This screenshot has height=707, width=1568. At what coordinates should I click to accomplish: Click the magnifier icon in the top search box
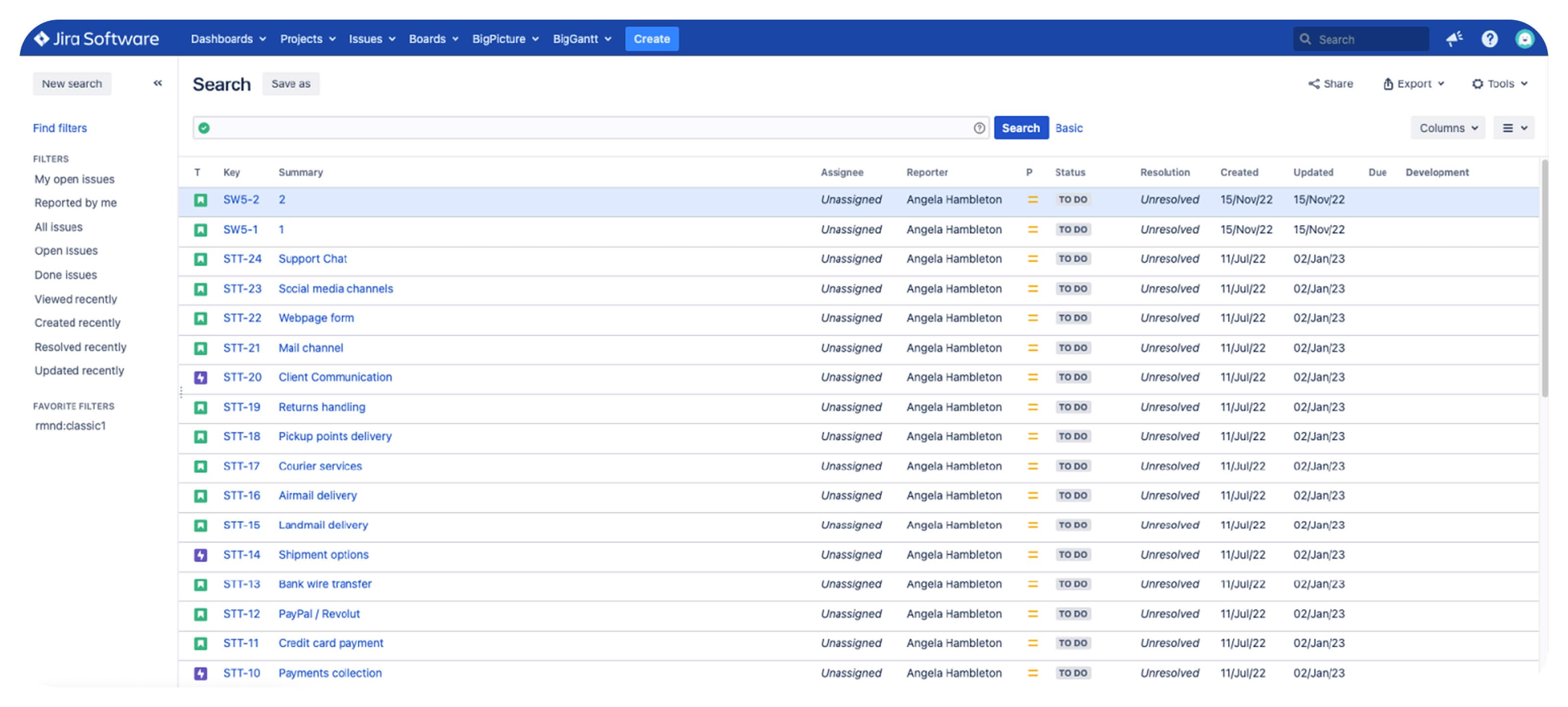[1305, 39]
